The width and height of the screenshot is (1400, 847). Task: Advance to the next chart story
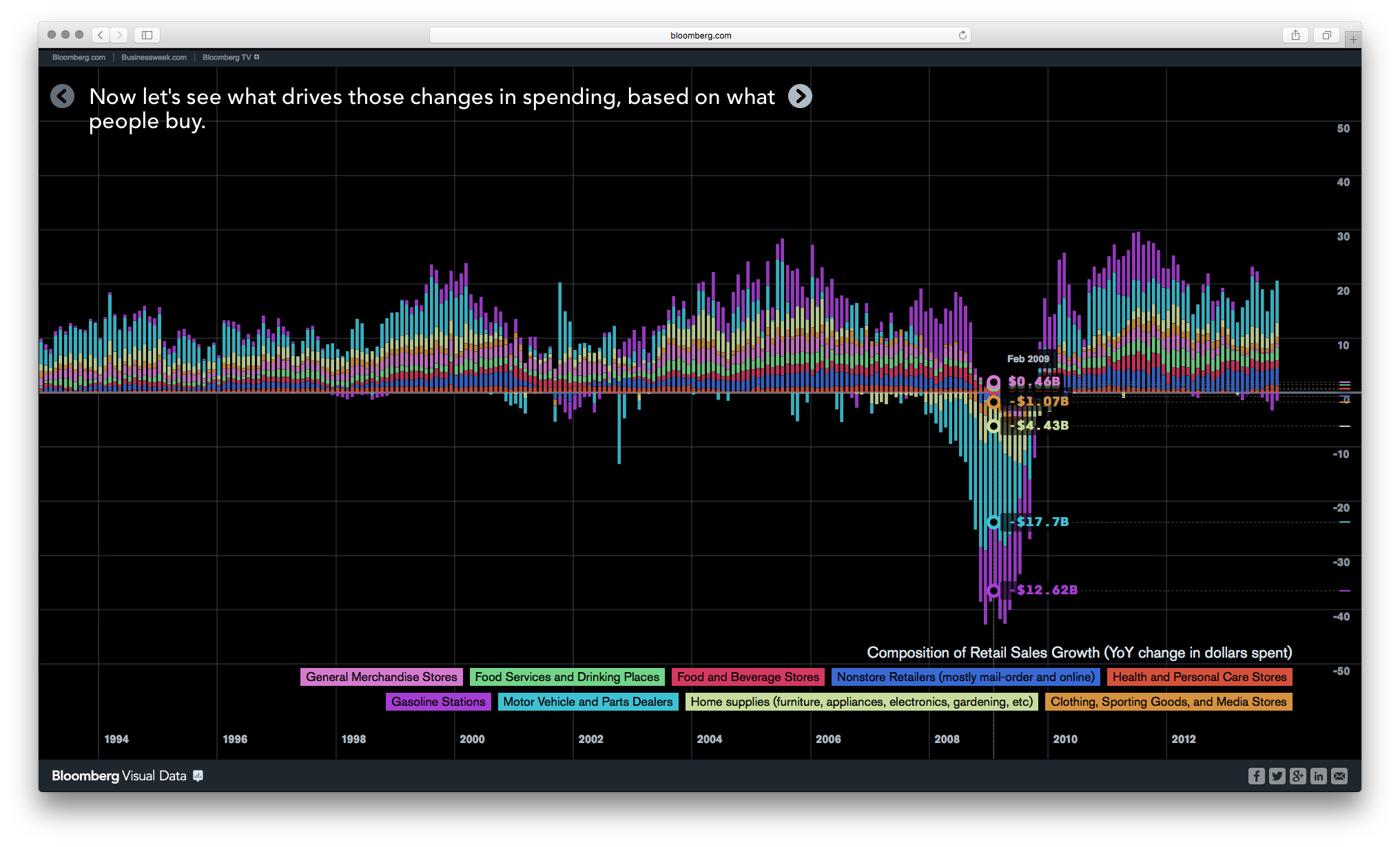click(800, 96)
